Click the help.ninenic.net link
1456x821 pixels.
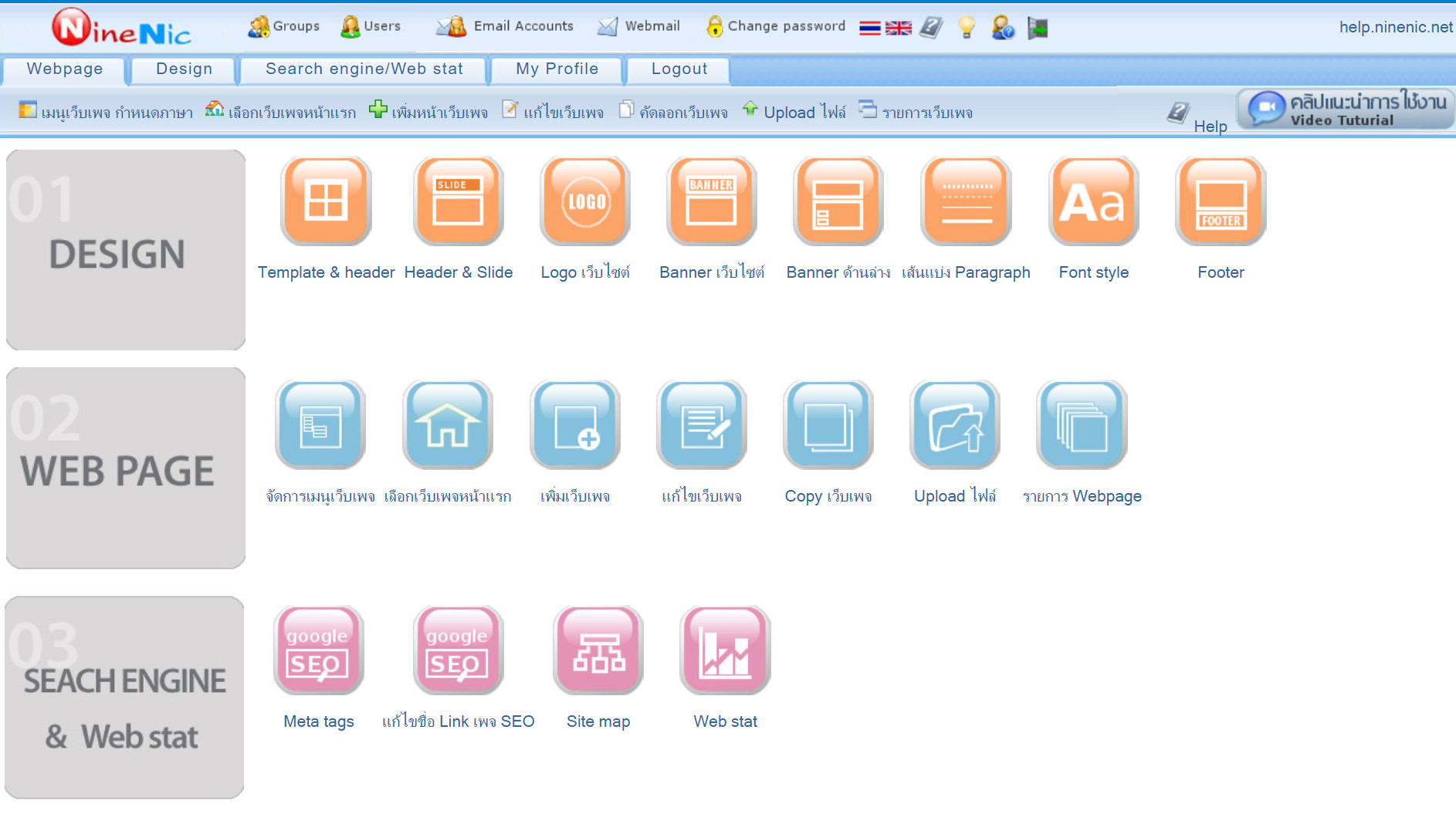click(1396, 25)
